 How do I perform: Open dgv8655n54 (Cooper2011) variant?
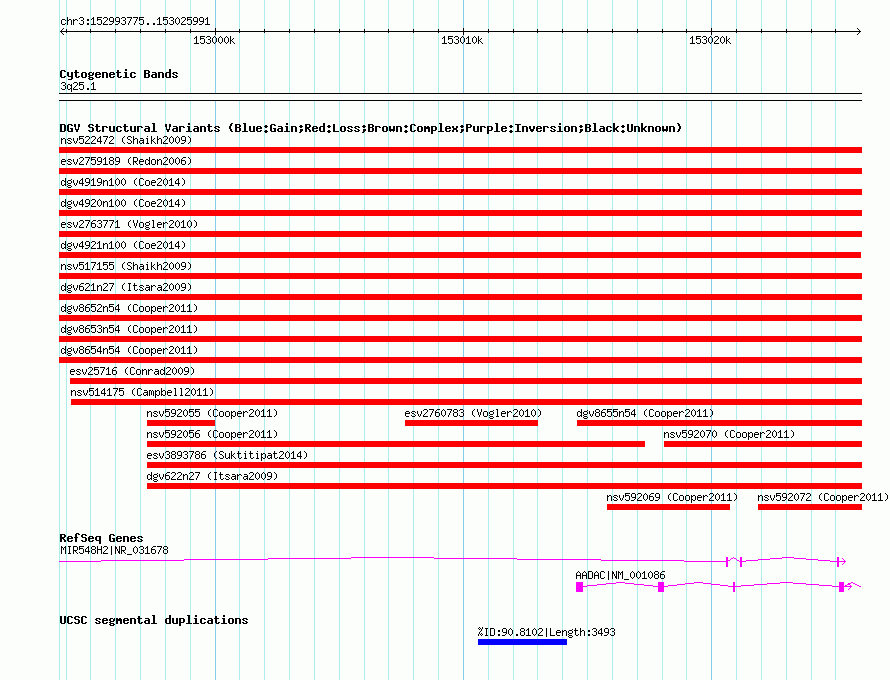pyautogui.click(x=645, y=413)
